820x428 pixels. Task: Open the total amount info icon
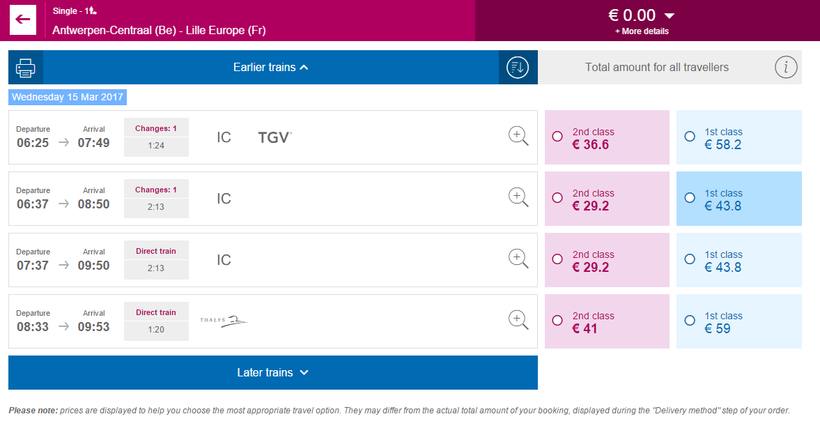(787, 68)
